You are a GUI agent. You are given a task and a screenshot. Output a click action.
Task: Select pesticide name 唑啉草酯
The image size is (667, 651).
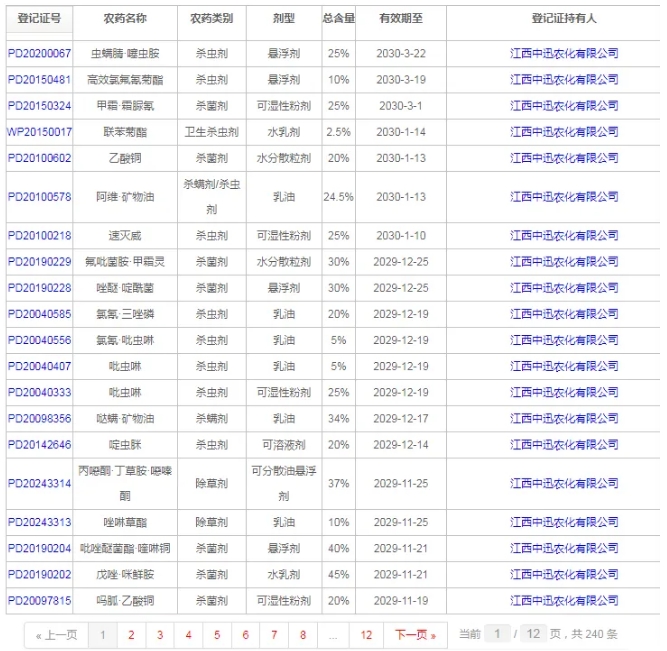click(x=125, y=522)
